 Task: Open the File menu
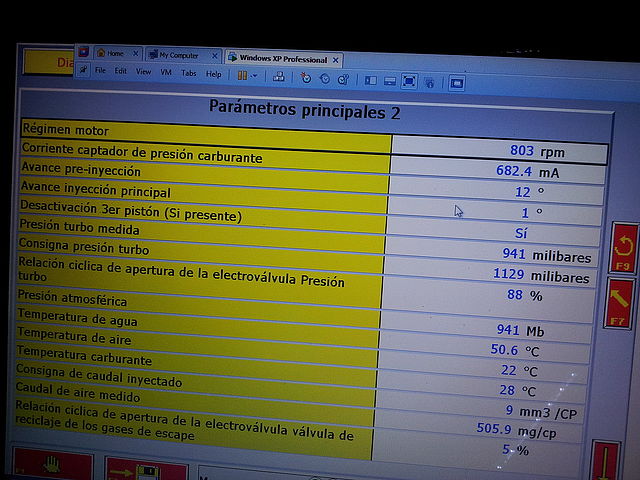[100, 72]
